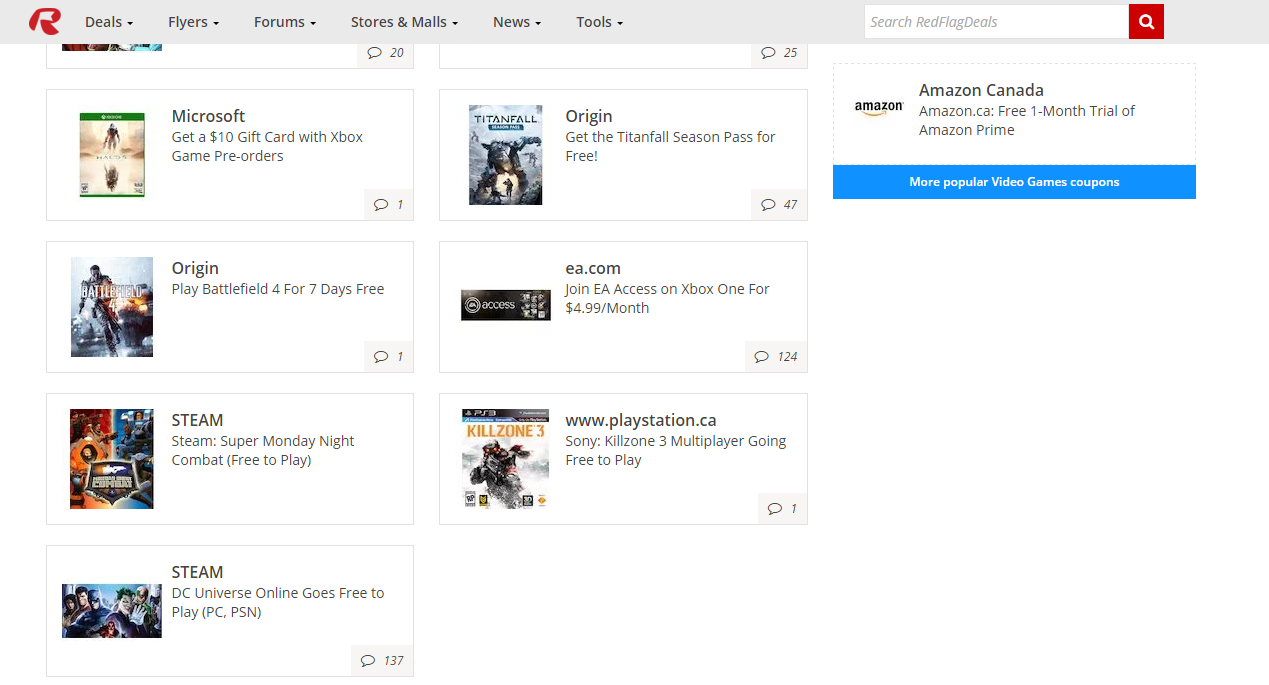Click the EA Access banner image
The height and width of the screenshot is (685, 1269).
[x=506, y=305]
